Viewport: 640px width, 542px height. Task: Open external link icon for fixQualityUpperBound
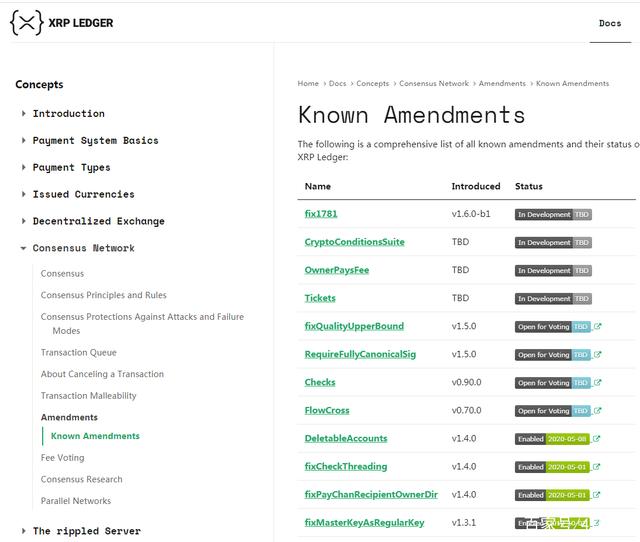click(598, 327)
